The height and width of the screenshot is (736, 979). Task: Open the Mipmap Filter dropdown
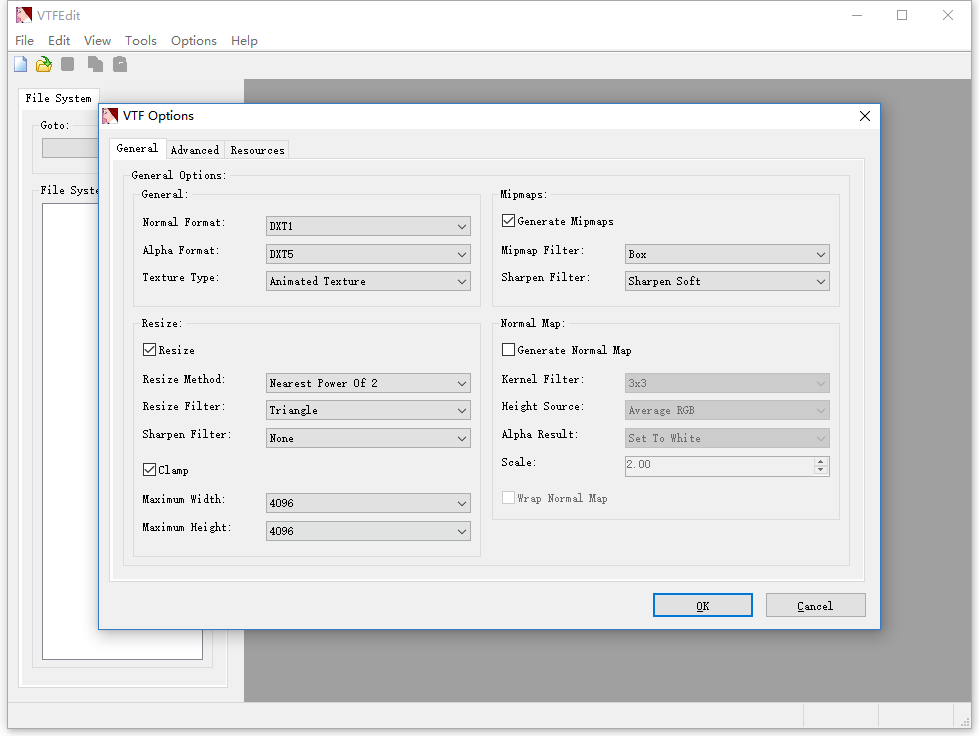click(x=727, y=254)
